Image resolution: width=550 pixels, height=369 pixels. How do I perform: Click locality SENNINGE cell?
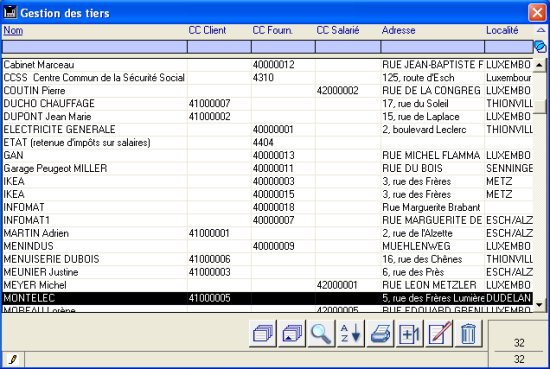509,168
